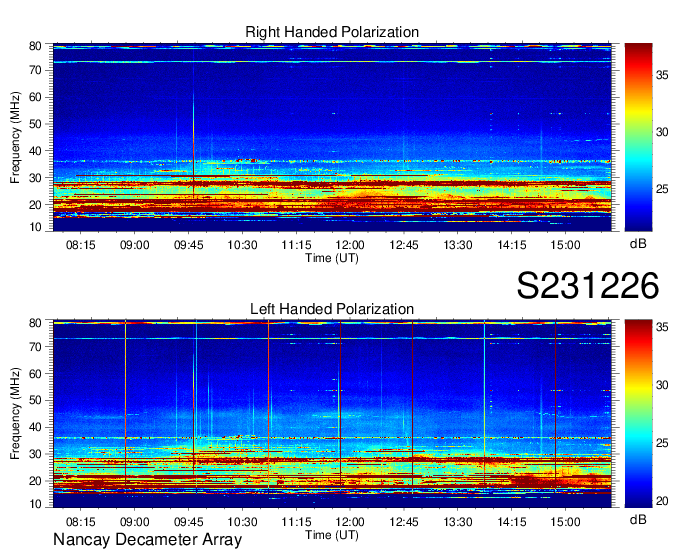Viewport: 680px width, 552px height.
Task: Click the "40" frequency tick of Right Handed plot
Action: click(x=36, y=151)
